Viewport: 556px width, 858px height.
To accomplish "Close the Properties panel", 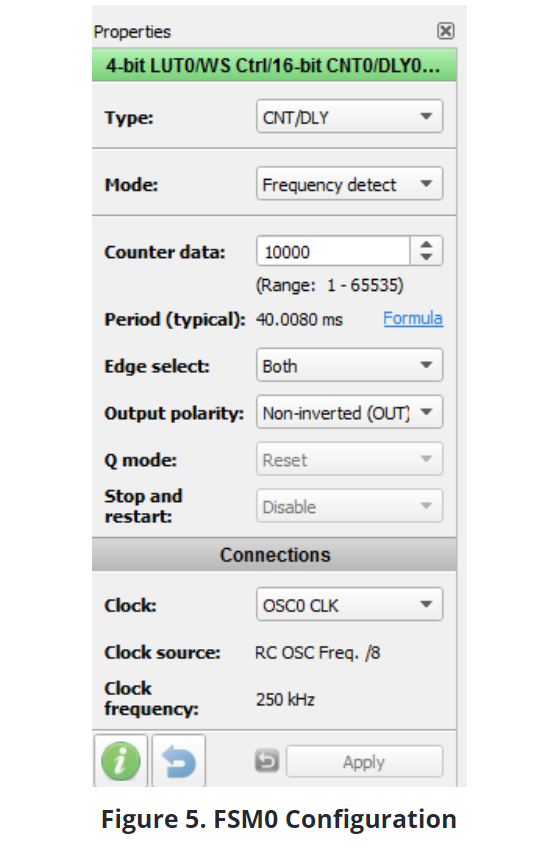I will click(x=446, y=31).
